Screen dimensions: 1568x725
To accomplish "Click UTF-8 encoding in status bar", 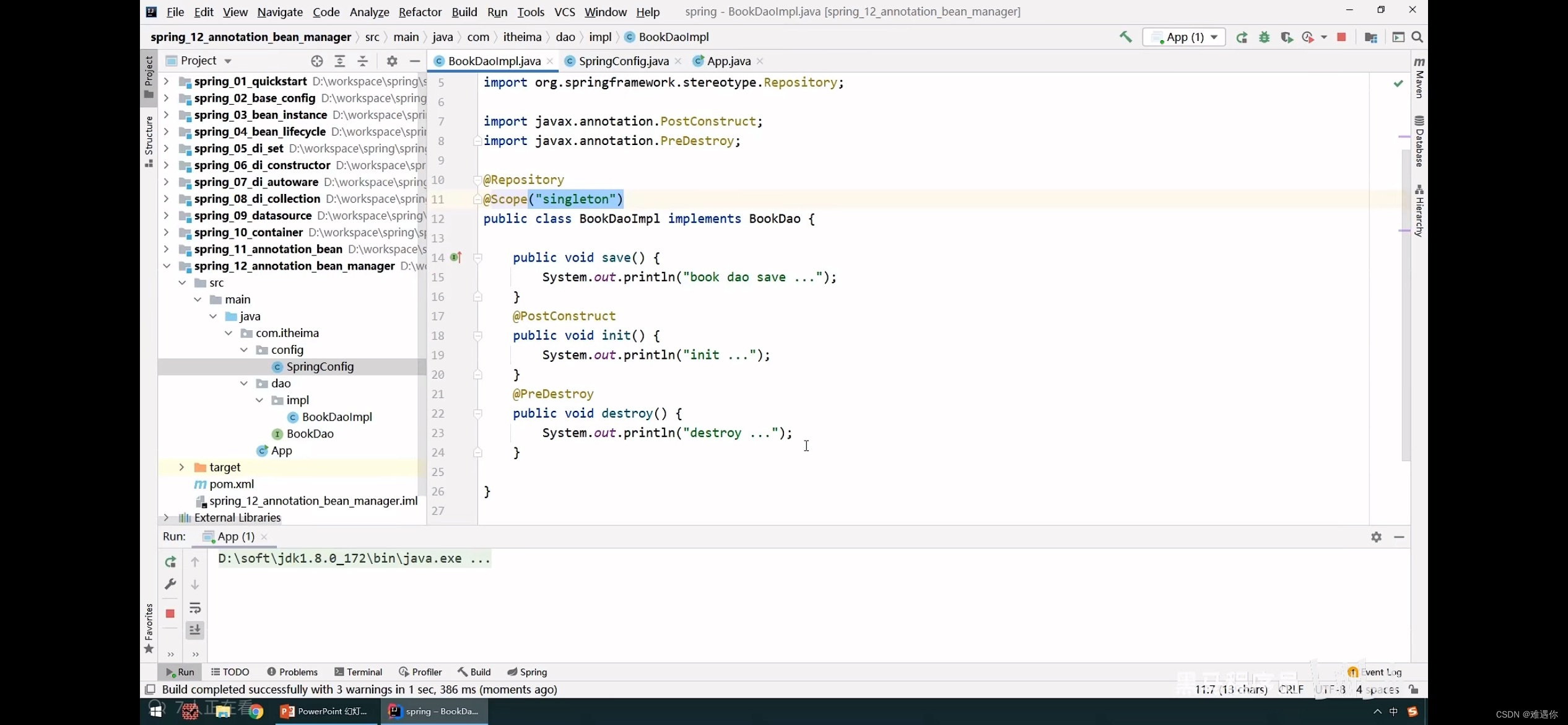I will click(x=1330, y=689).
